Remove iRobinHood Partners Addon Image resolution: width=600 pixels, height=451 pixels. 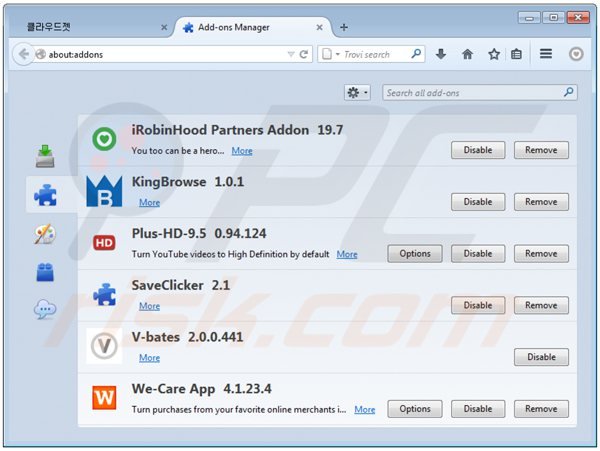(x=541, y=150)
